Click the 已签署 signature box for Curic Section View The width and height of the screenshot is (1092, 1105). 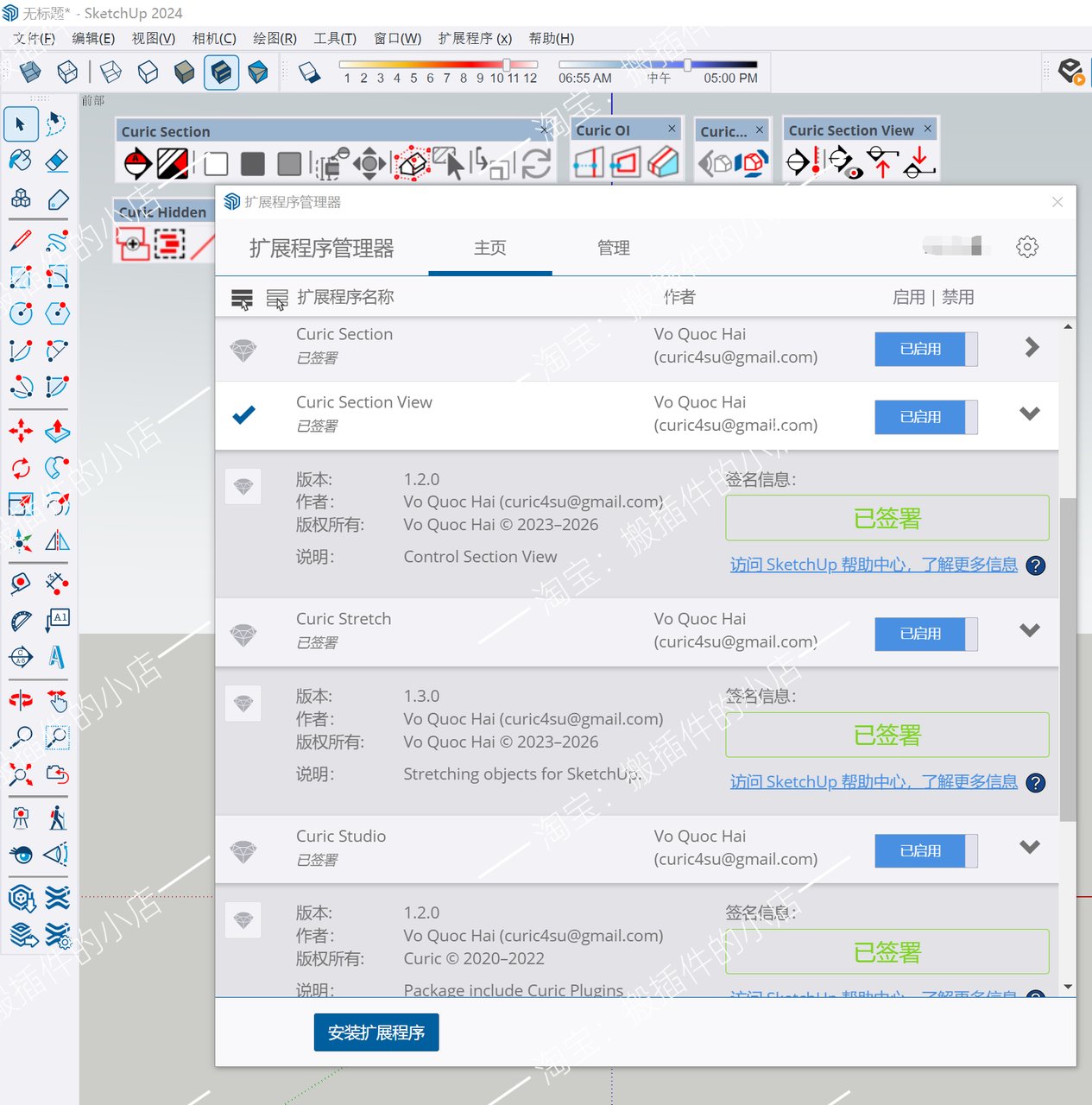887,518
